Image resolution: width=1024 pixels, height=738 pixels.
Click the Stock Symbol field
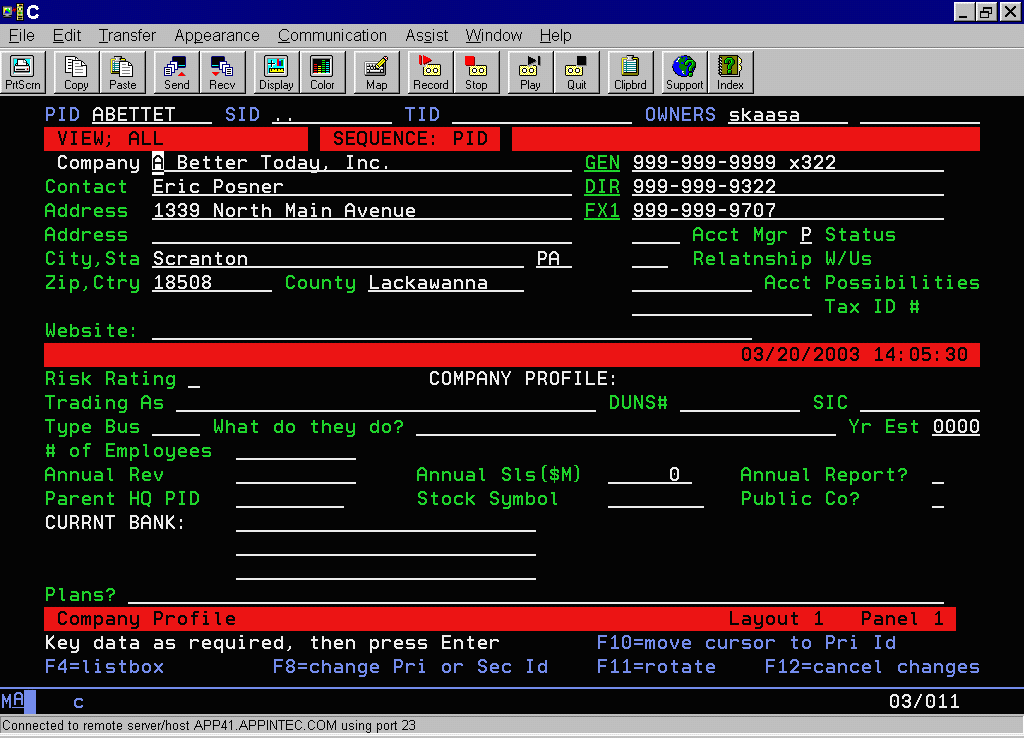point(656,499)
